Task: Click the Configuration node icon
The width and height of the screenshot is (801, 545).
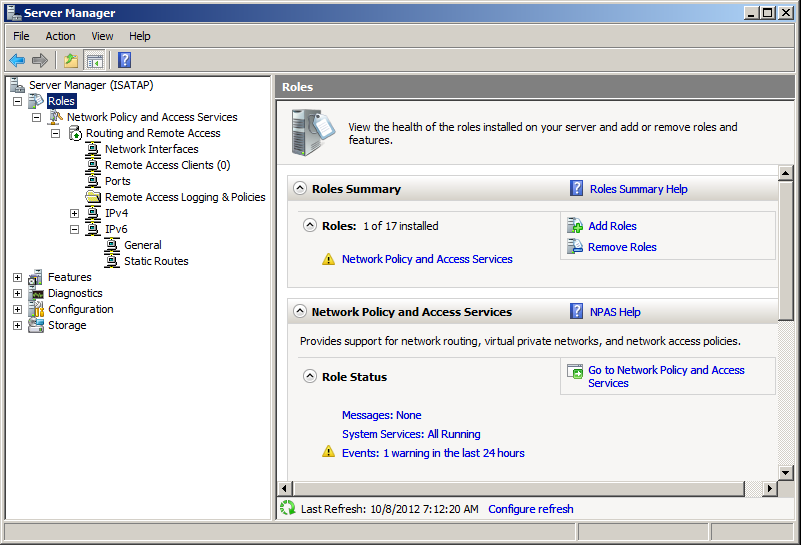Action: point(36,309)
